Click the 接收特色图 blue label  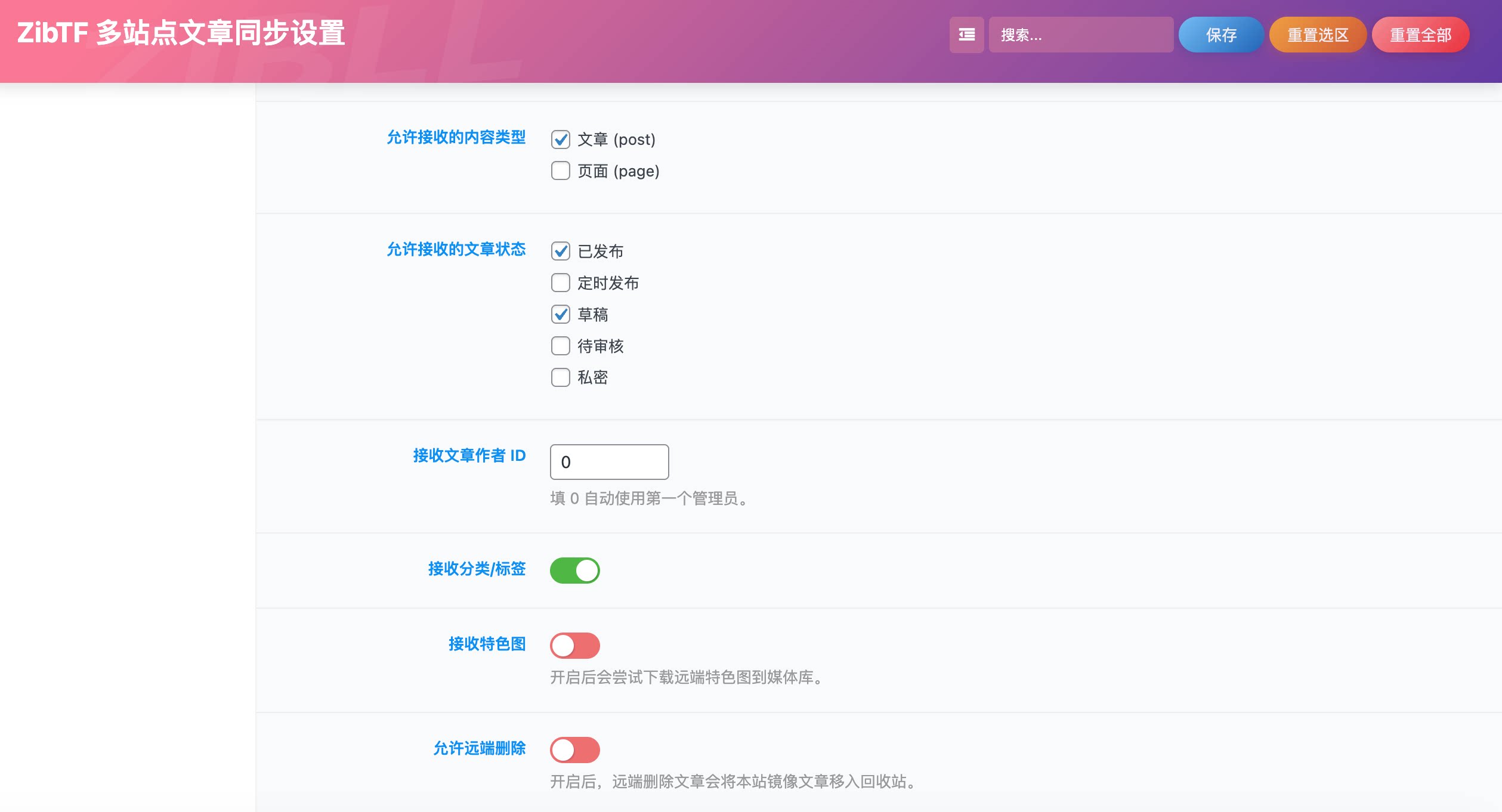pos(486,644)
